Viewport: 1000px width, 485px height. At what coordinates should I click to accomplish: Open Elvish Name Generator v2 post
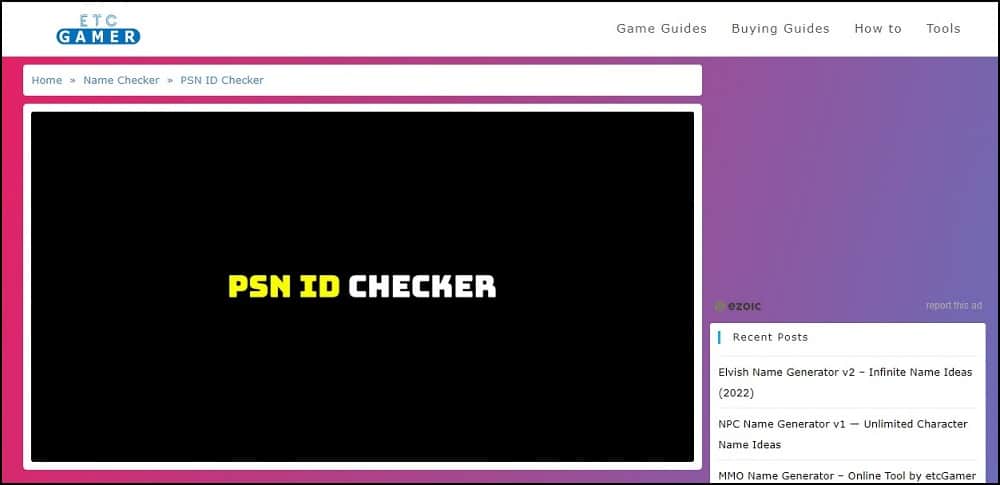(845, 382)
